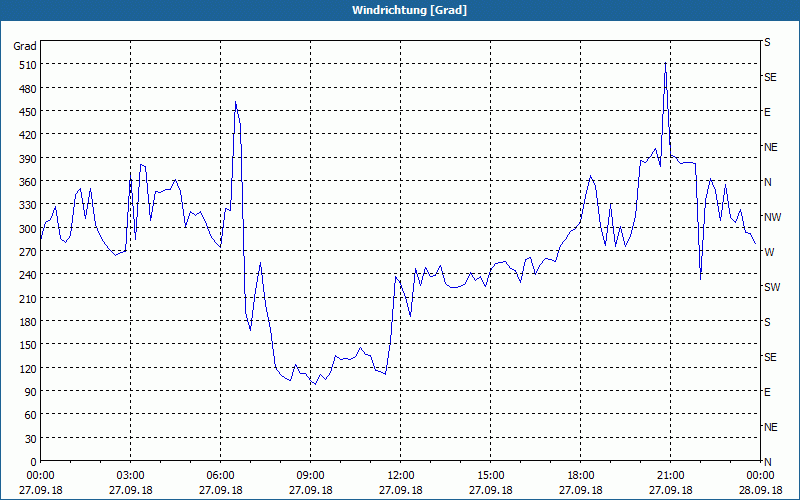Viewport: 800px width, 500px height.
Task: Pick the 210 y-axis value
Action: [28, 298]
